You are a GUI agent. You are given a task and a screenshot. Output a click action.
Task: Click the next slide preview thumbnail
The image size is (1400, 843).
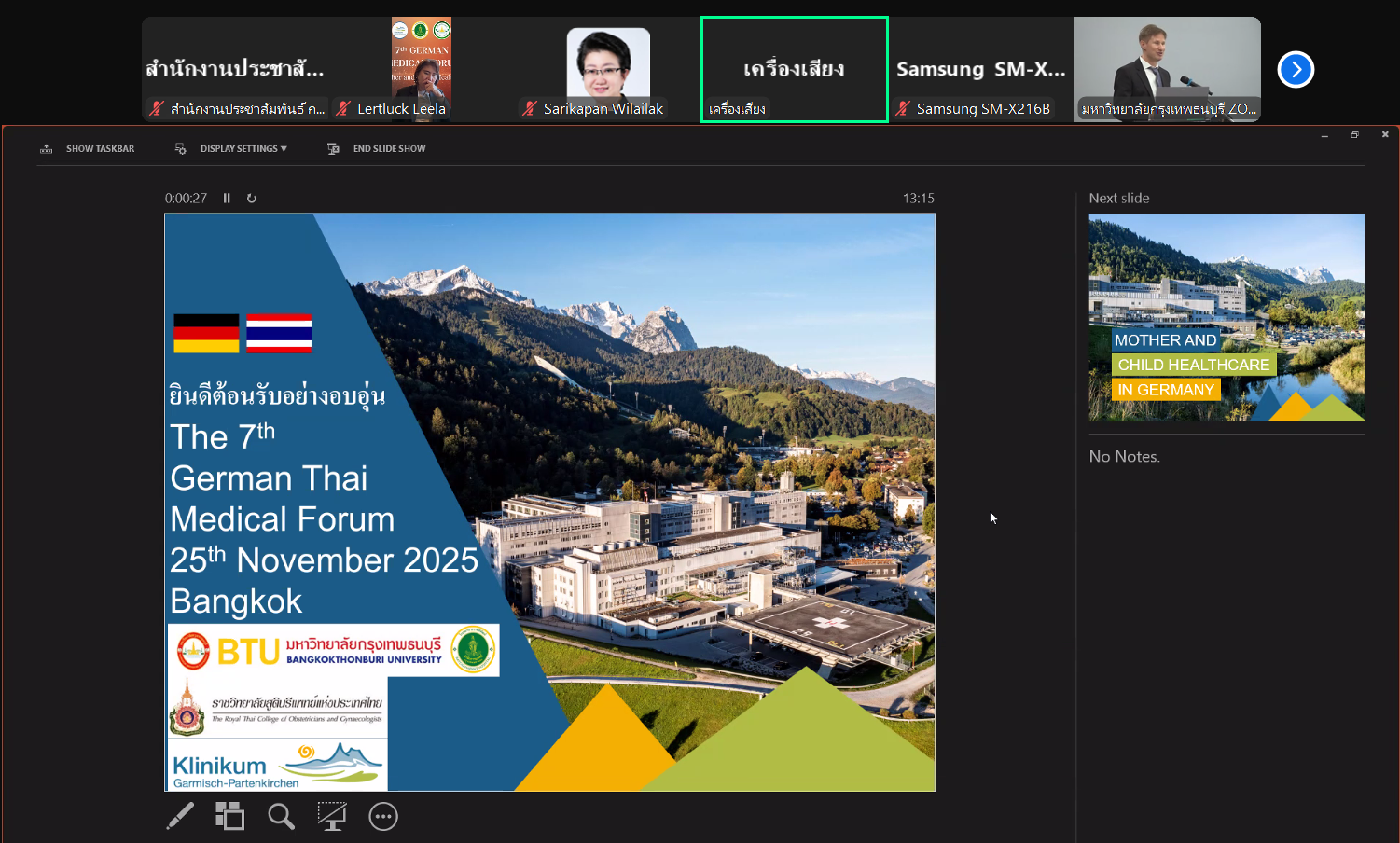pyautogui.click(x=1226, y=317)
